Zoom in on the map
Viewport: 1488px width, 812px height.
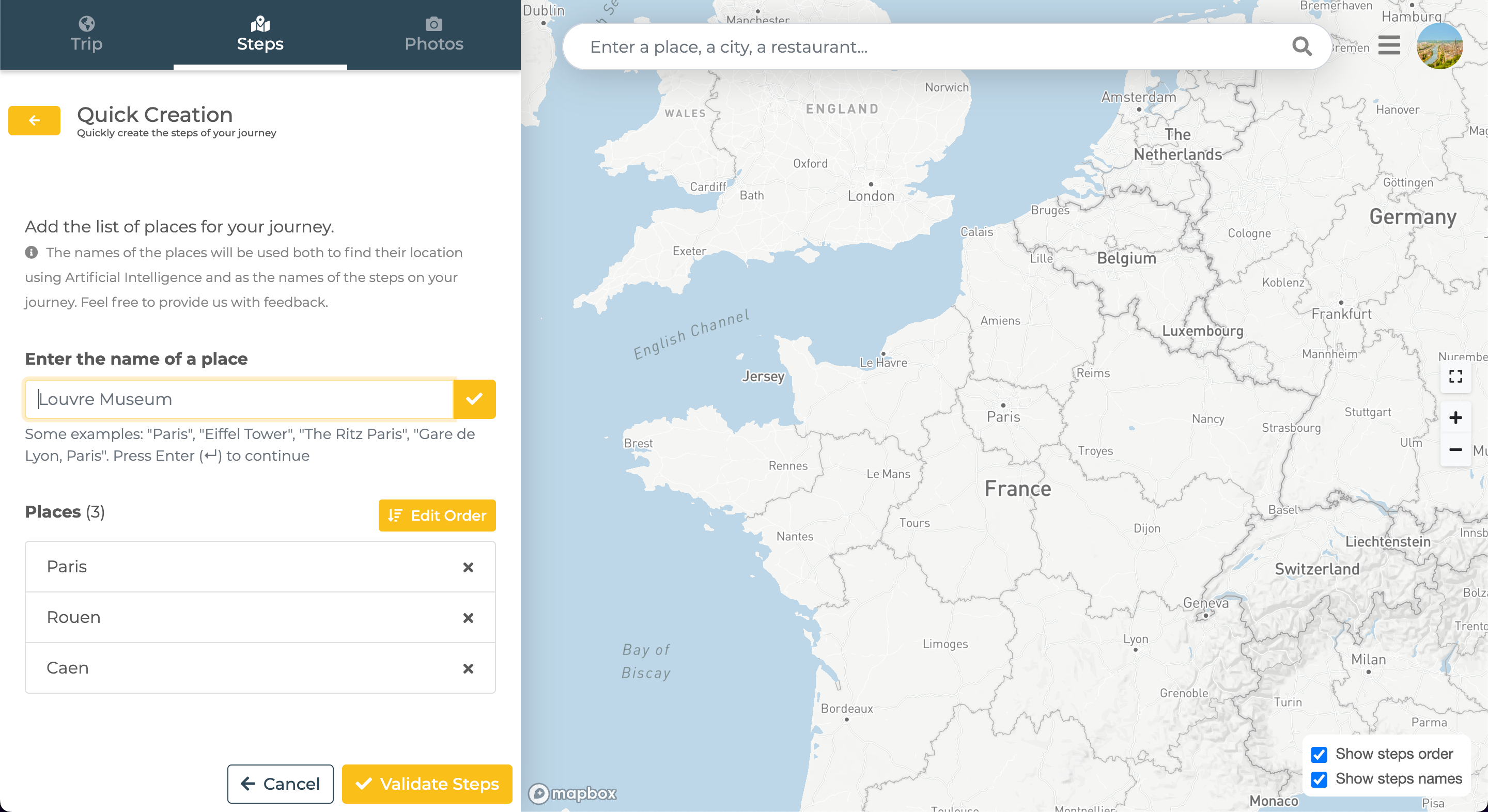pos(1455,417)
